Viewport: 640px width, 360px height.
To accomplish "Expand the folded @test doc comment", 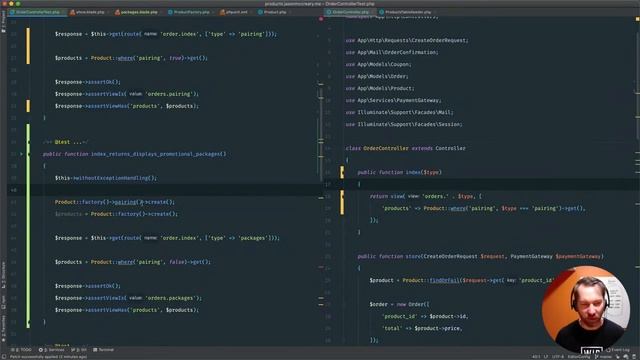I will pos(65,142).
